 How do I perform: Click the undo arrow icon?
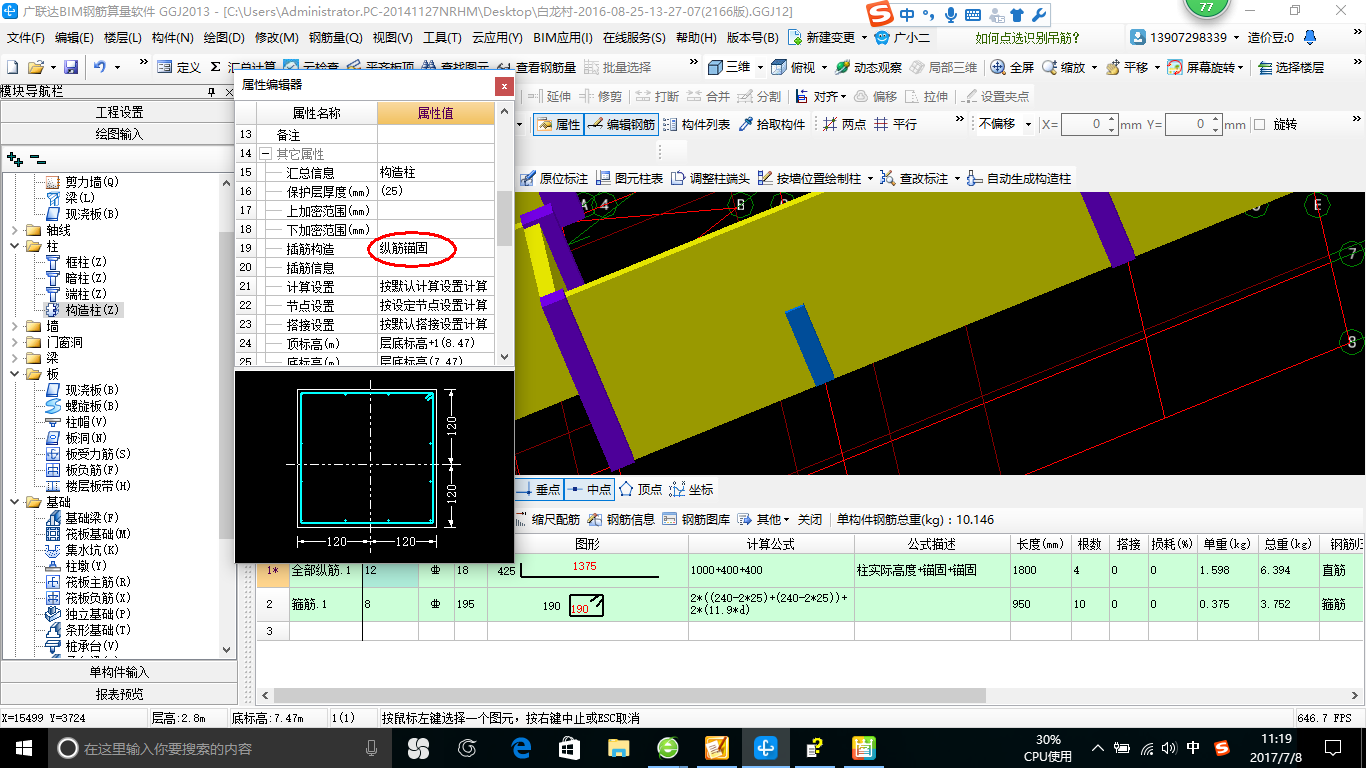pyautogui.click(x=100, y=67)
